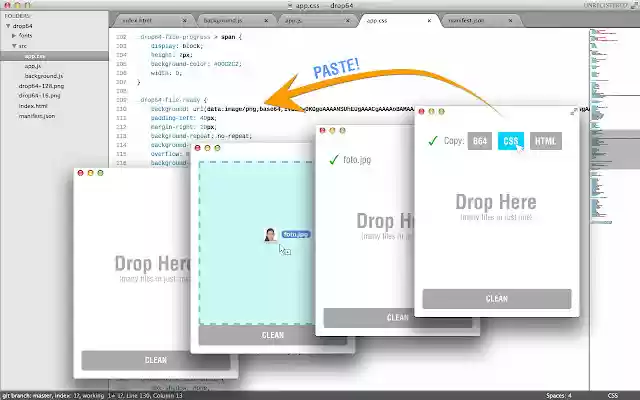Click the foto.jpg file name in drop64 window

pos(357,160)
